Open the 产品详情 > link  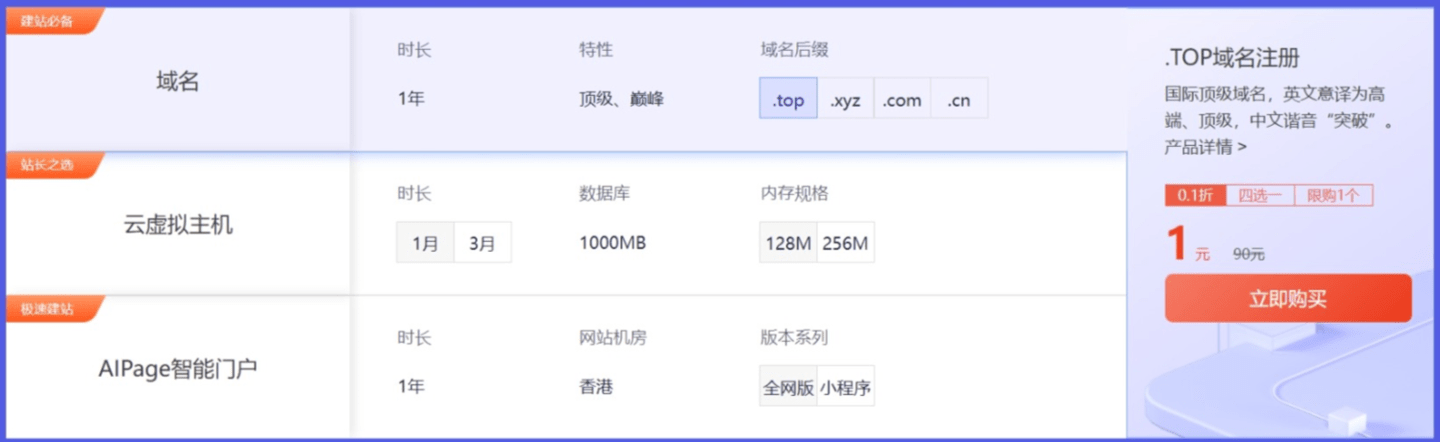click(x=1205, y=147)
